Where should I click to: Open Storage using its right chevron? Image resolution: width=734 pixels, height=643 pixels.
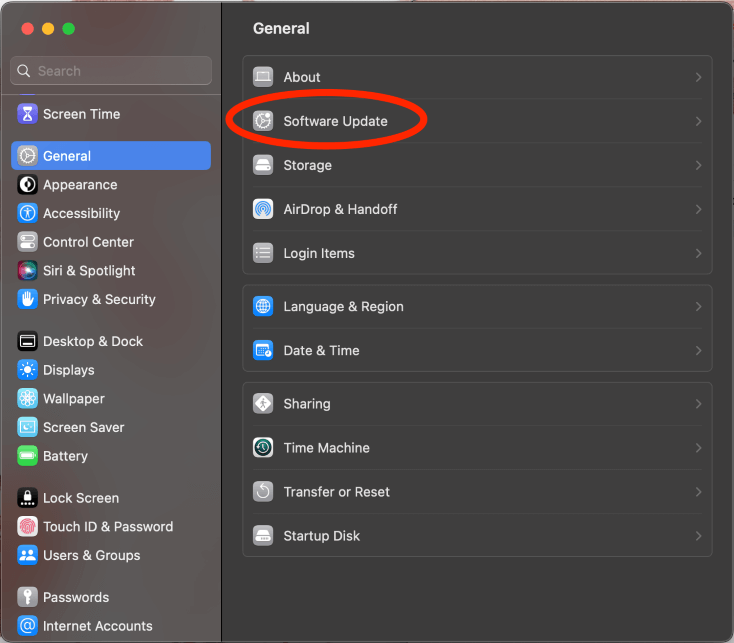point(698,165)
